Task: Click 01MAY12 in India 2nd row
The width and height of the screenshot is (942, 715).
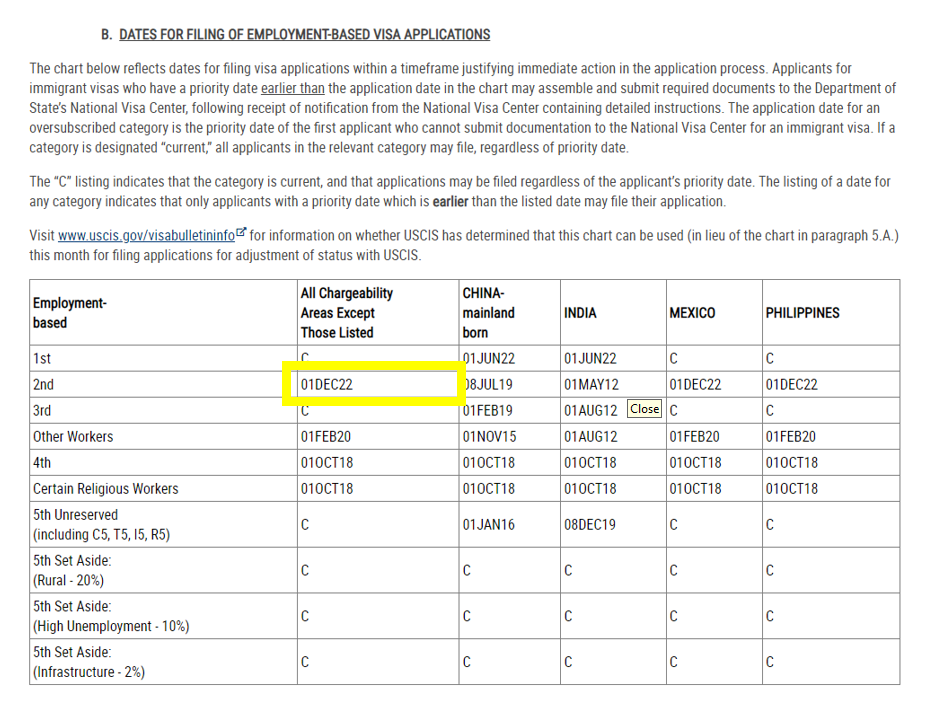Action: (591, 385)
